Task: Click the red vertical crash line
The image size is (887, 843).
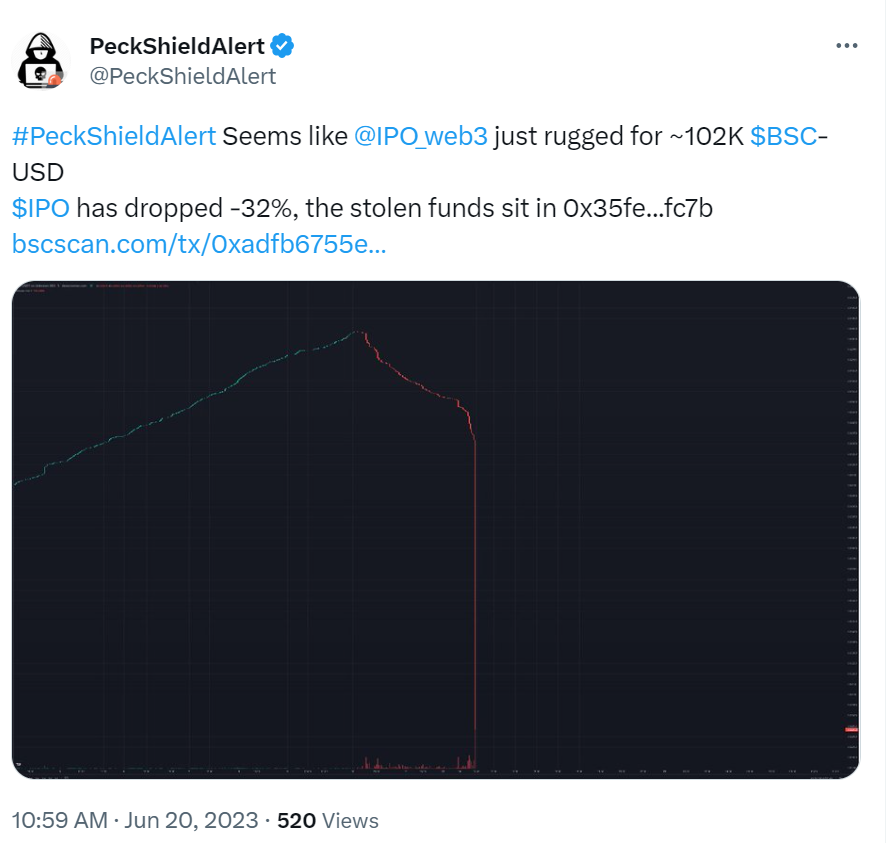Action: 475,600
